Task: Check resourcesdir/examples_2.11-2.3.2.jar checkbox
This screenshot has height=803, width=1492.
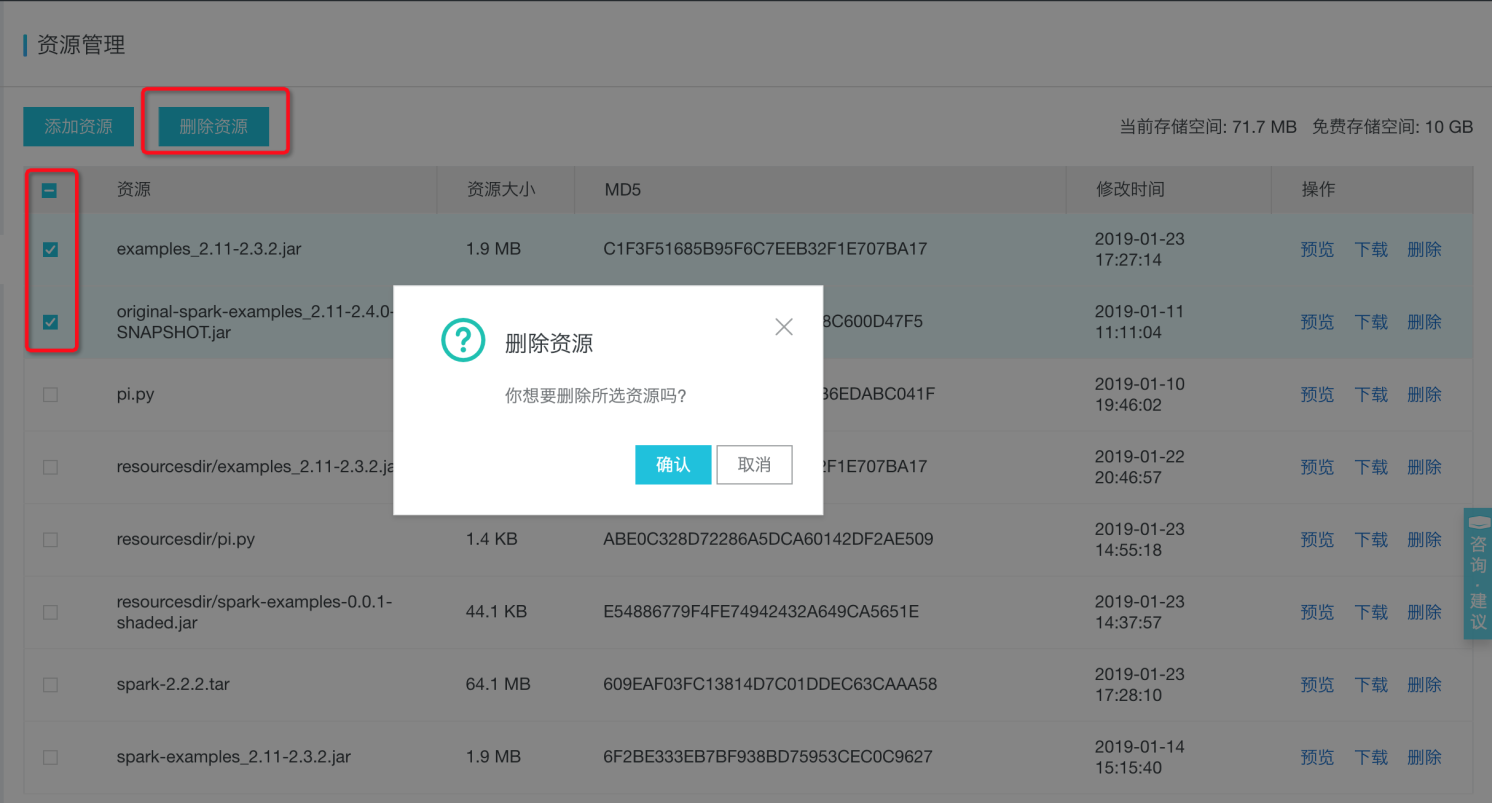Action: coord(50,467)
